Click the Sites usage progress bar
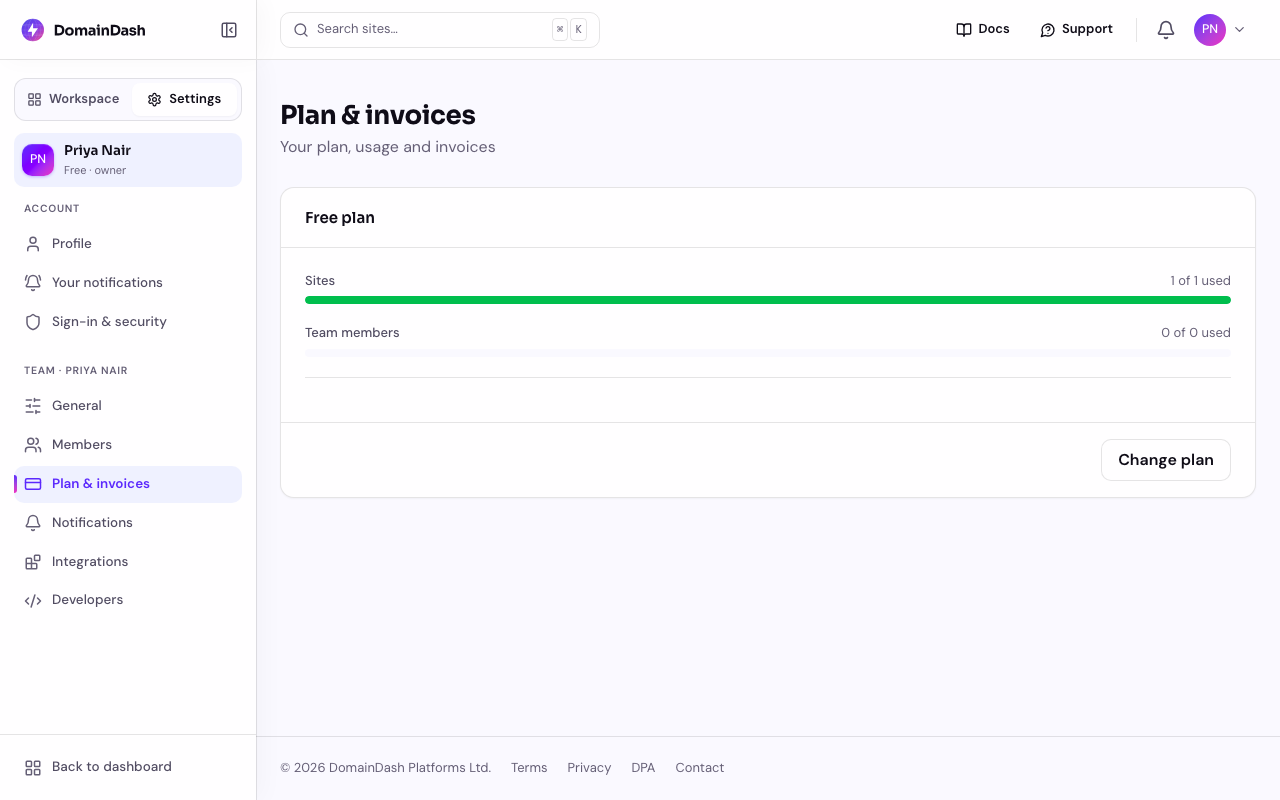 click(768, 300)
